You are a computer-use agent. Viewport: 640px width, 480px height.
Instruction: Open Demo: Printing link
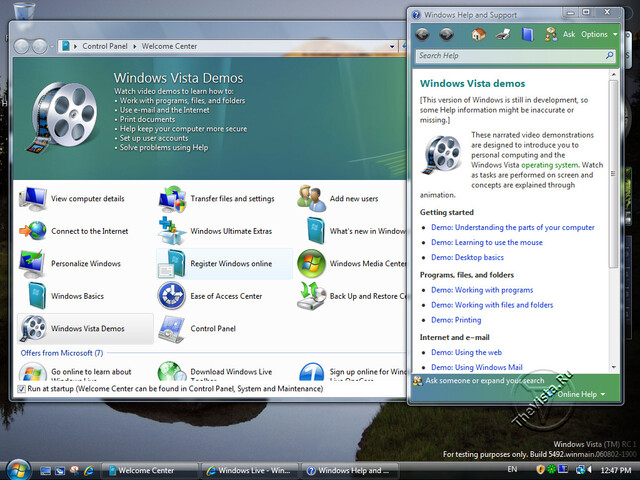456,320
